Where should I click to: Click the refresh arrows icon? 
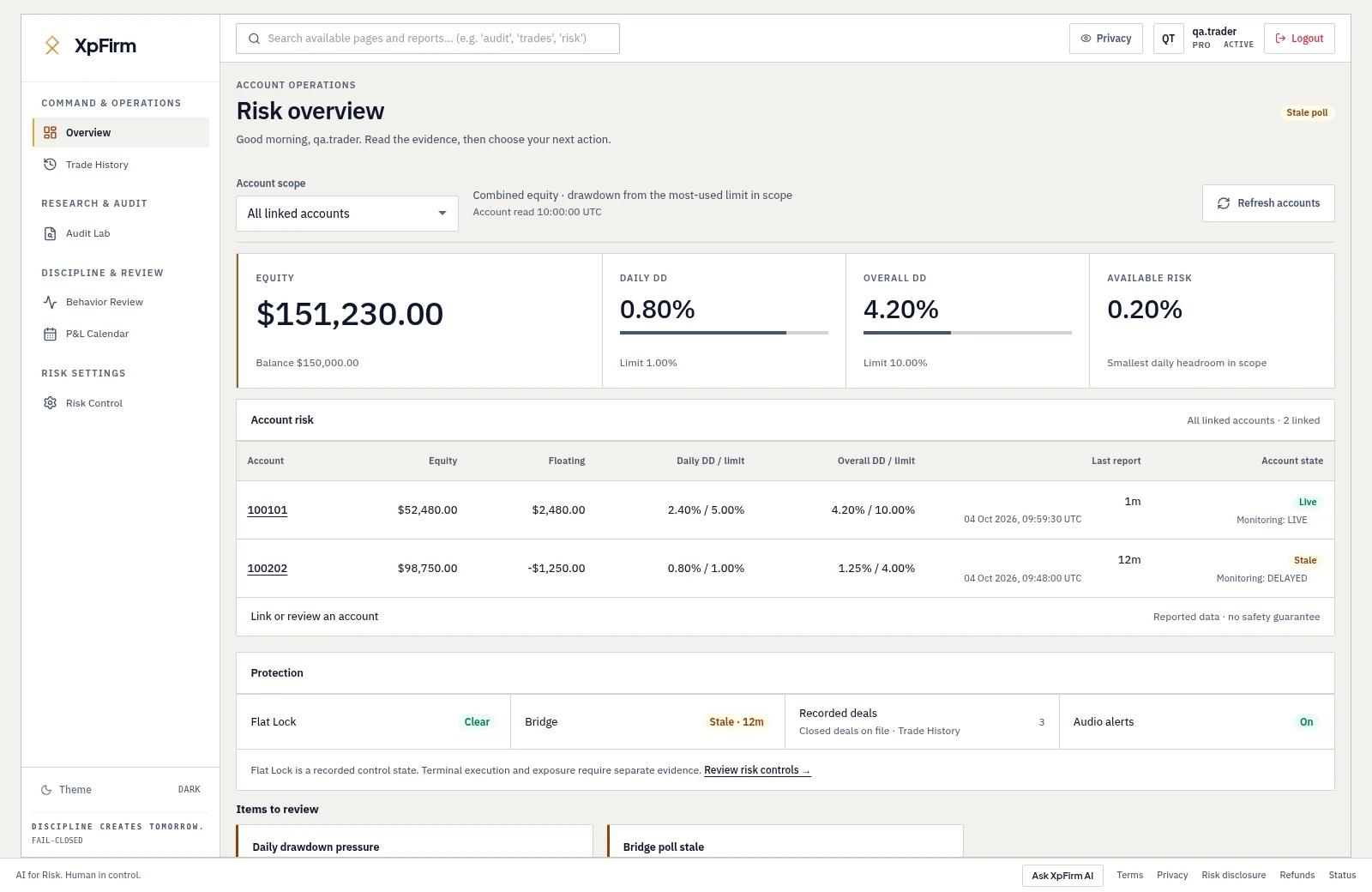tap(1224, 203)
